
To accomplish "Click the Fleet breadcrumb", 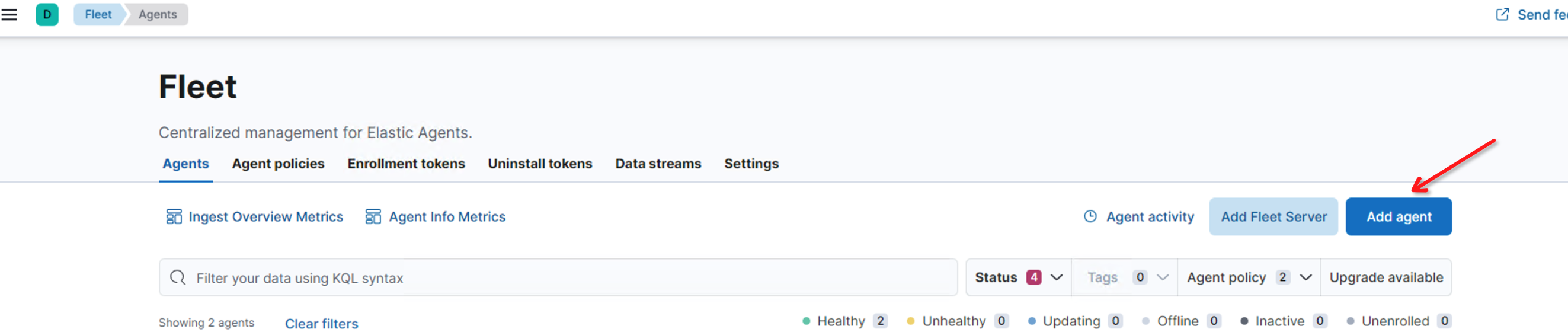I will 98,15.
